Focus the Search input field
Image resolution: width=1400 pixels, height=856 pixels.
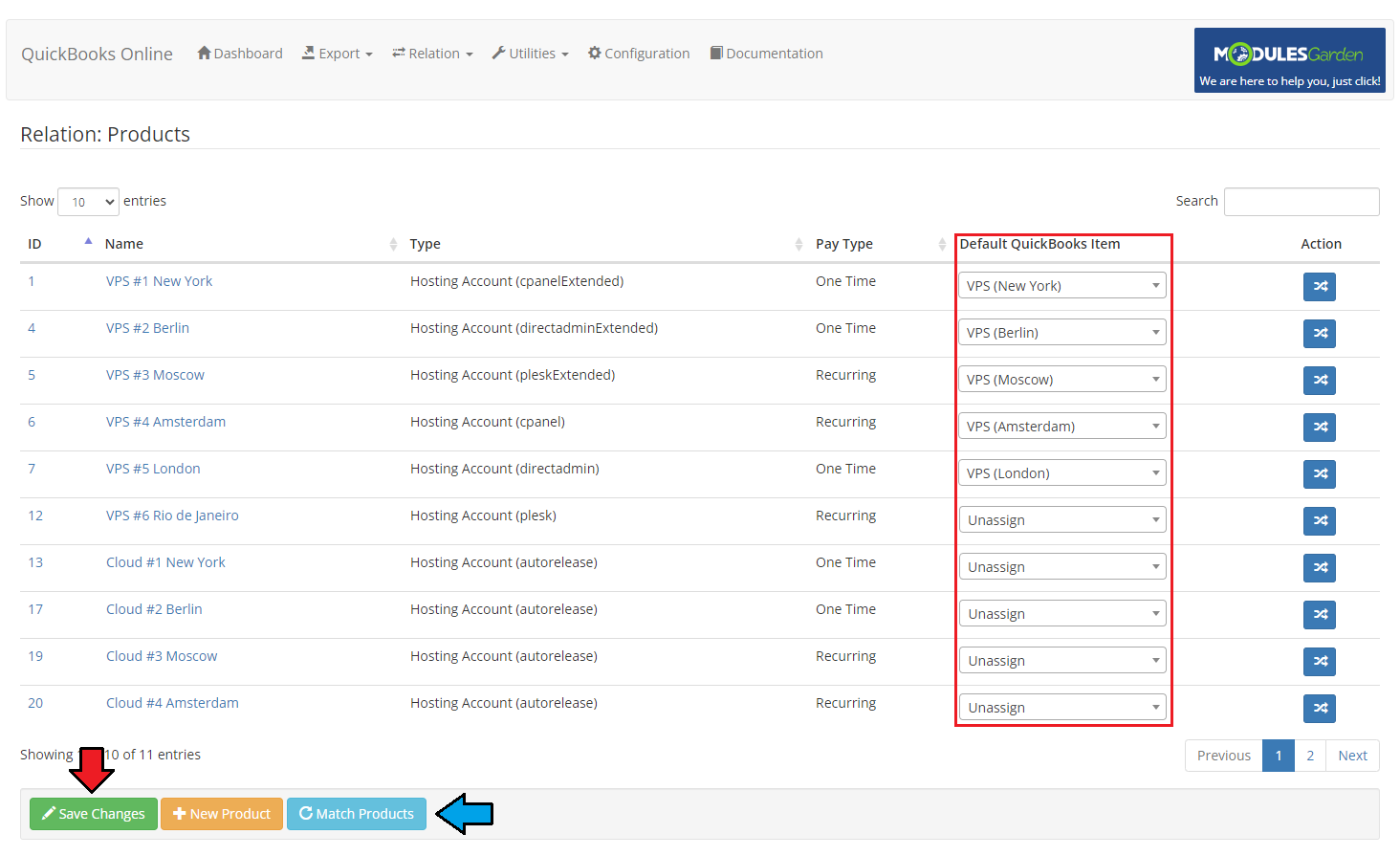click(1302, 202)
